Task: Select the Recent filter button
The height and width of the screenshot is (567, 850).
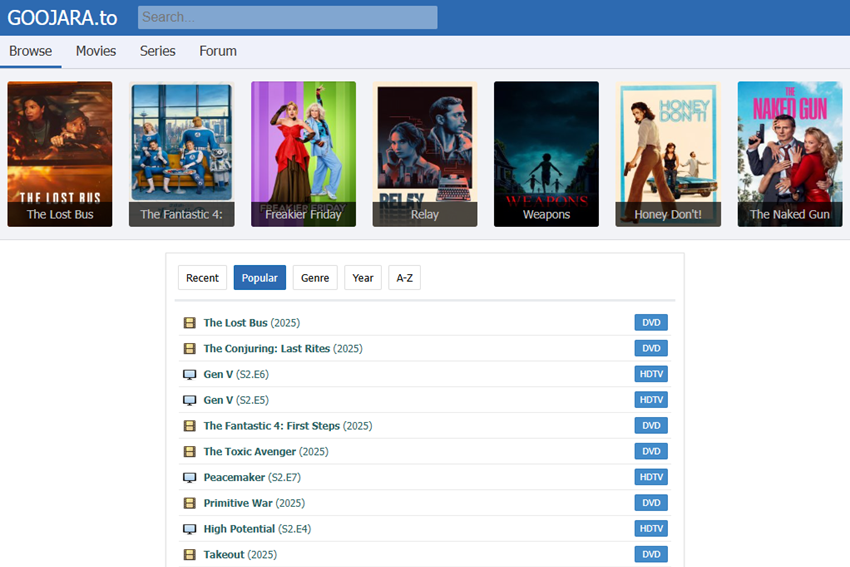Action: click(x=202, y=278)
